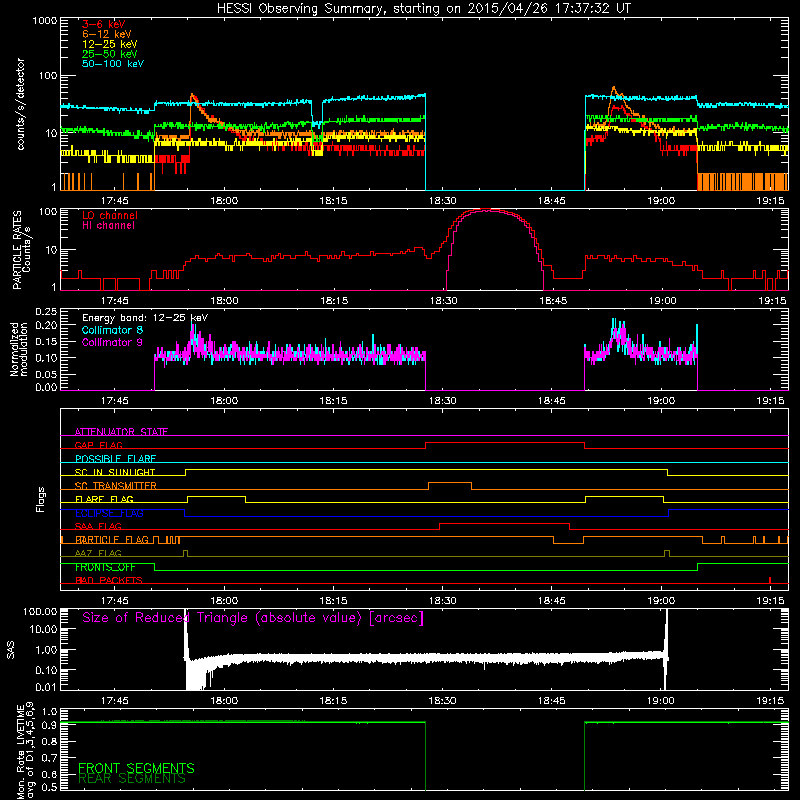This screenshot has height=800, width=800.
Task: Select the cyan 50-100 keV legend entry
Action: coord(113,64)
